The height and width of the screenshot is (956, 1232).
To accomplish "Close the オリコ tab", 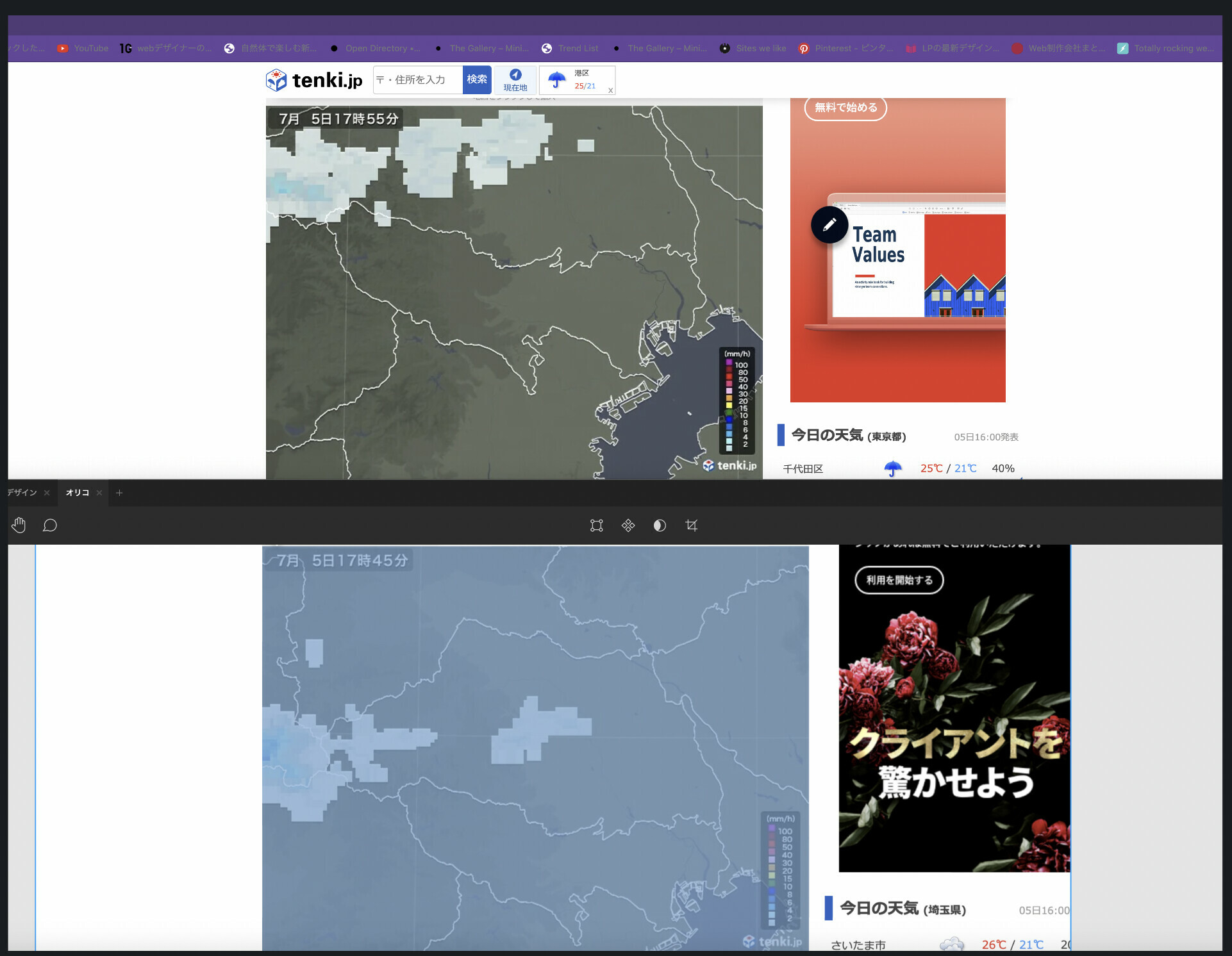I will tap(99, 493).
